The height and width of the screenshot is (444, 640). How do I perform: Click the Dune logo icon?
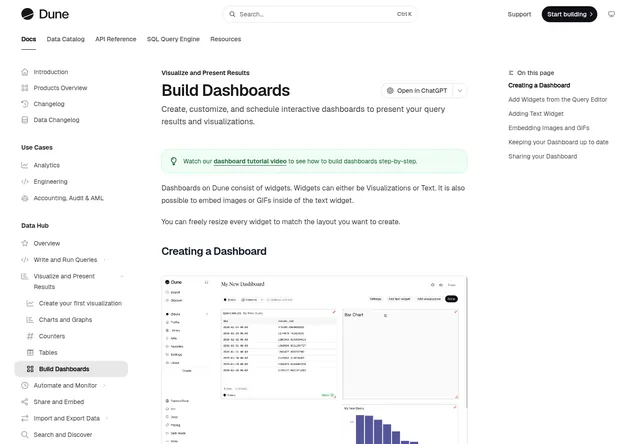pos(27,14)
